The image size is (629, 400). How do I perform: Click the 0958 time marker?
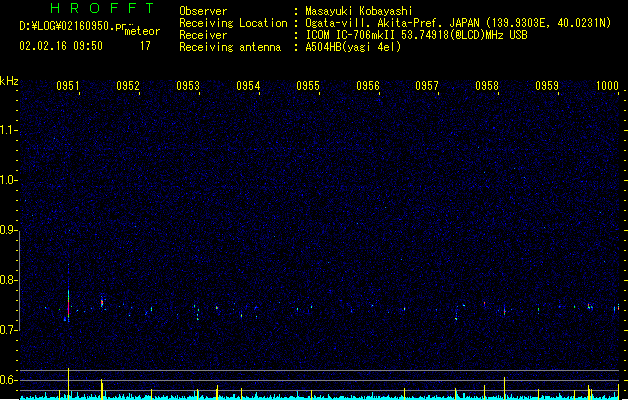tap(487, 86)
